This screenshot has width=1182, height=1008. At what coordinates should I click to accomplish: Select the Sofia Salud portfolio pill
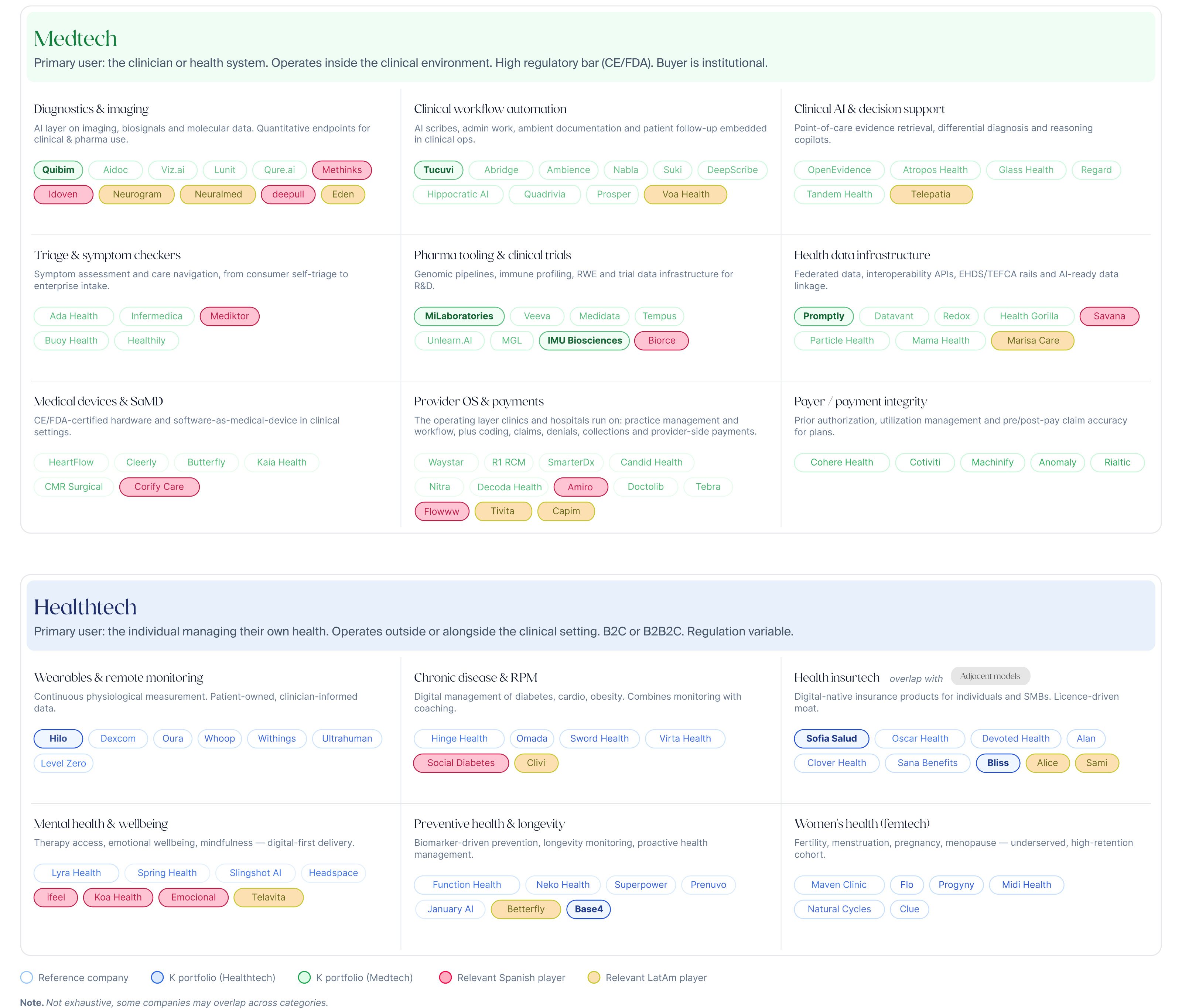pyautogui.click(x=831, y=739)
